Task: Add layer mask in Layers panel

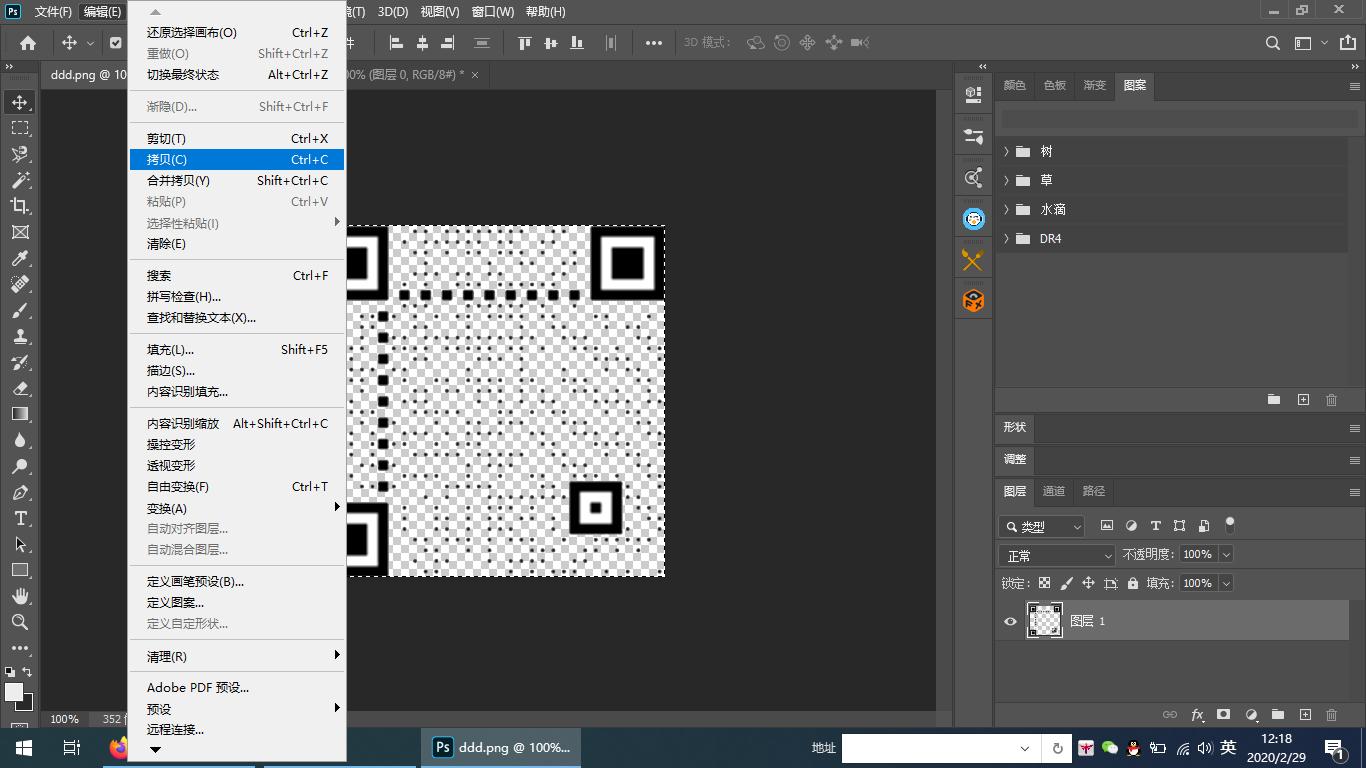Action: [x=1223, y=715]
